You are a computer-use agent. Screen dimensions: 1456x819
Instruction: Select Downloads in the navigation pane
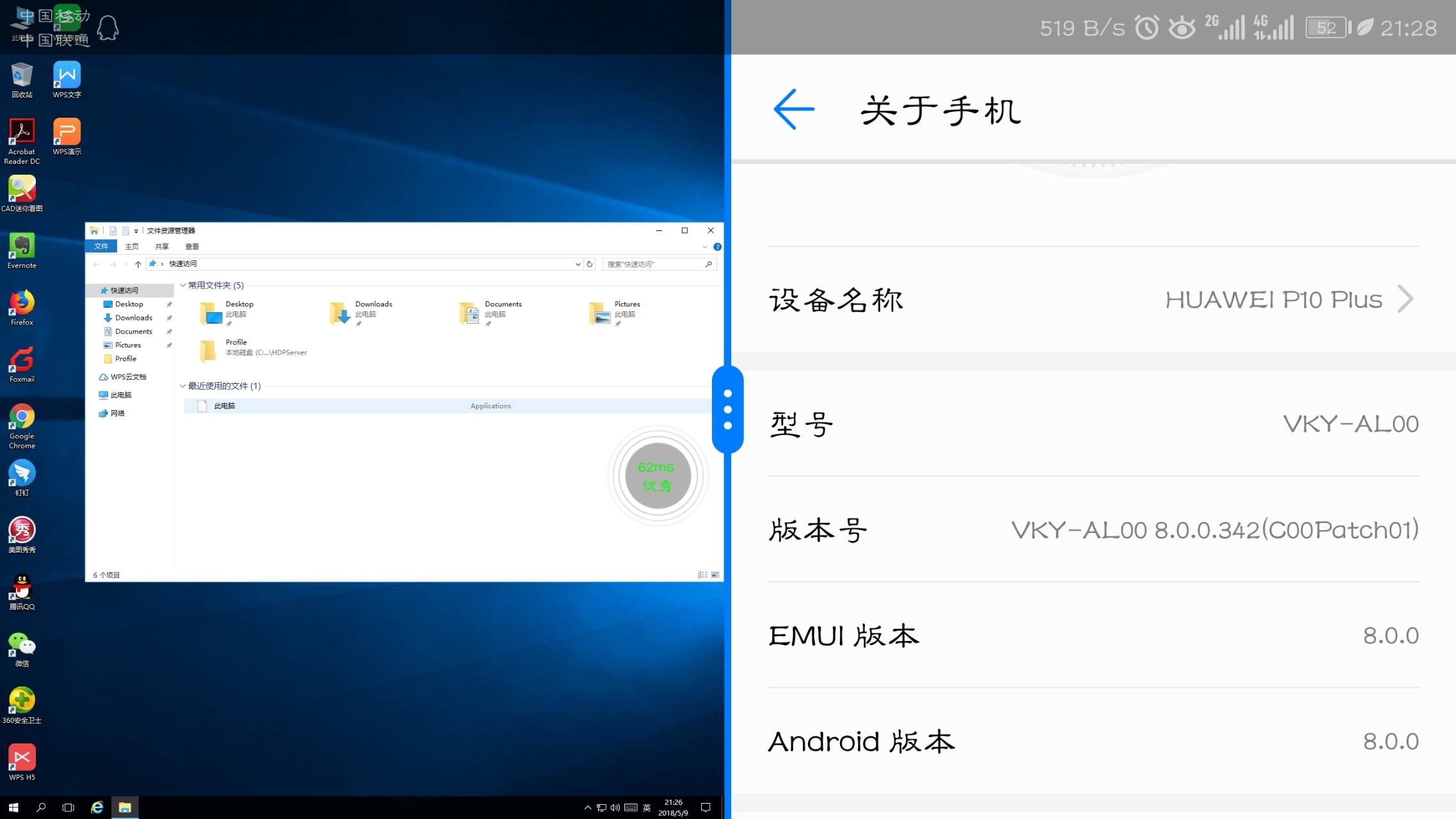click(x=133, y=318)
